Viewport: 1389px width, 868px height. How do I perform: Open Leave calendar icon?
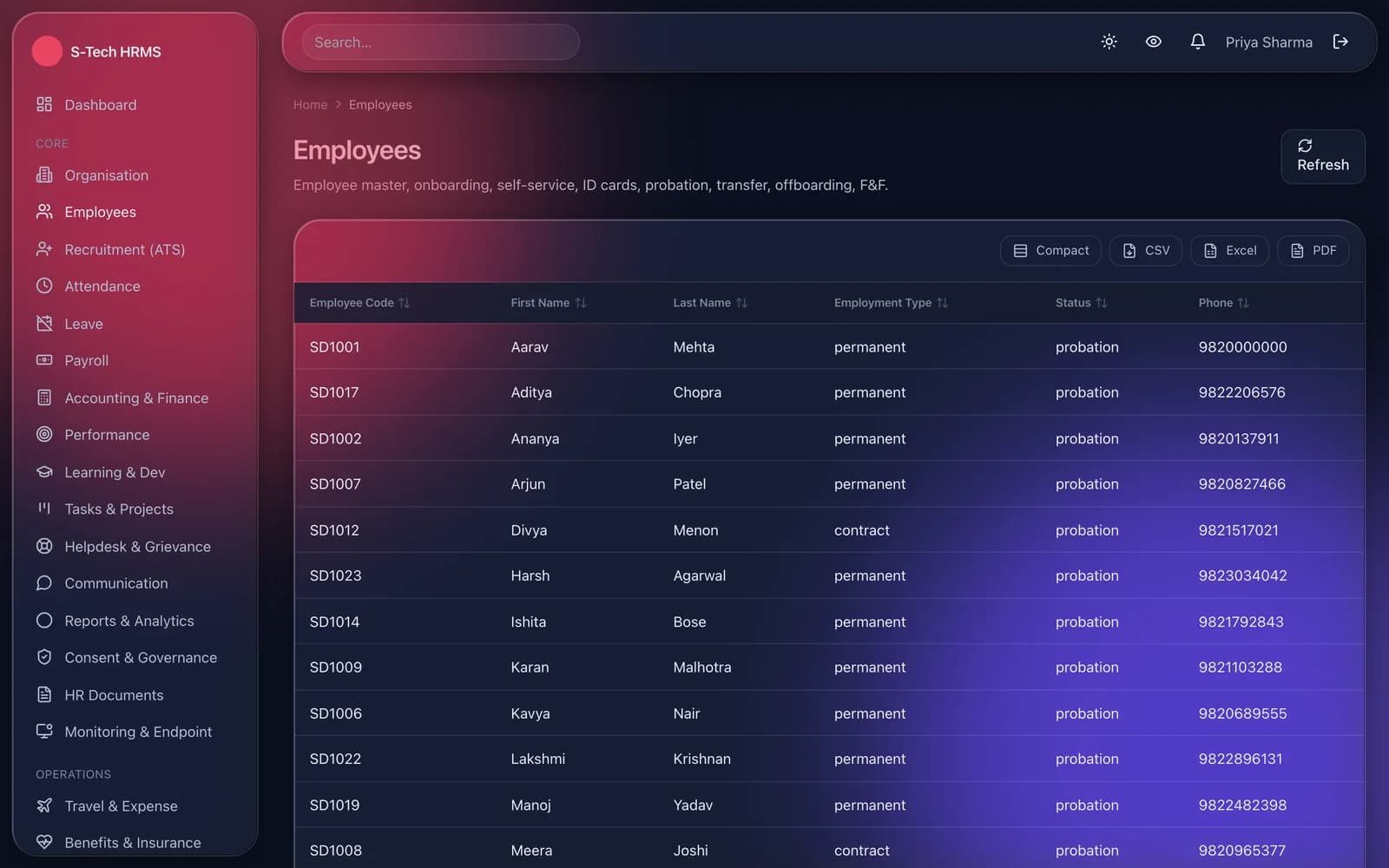(x=44, y=323)
